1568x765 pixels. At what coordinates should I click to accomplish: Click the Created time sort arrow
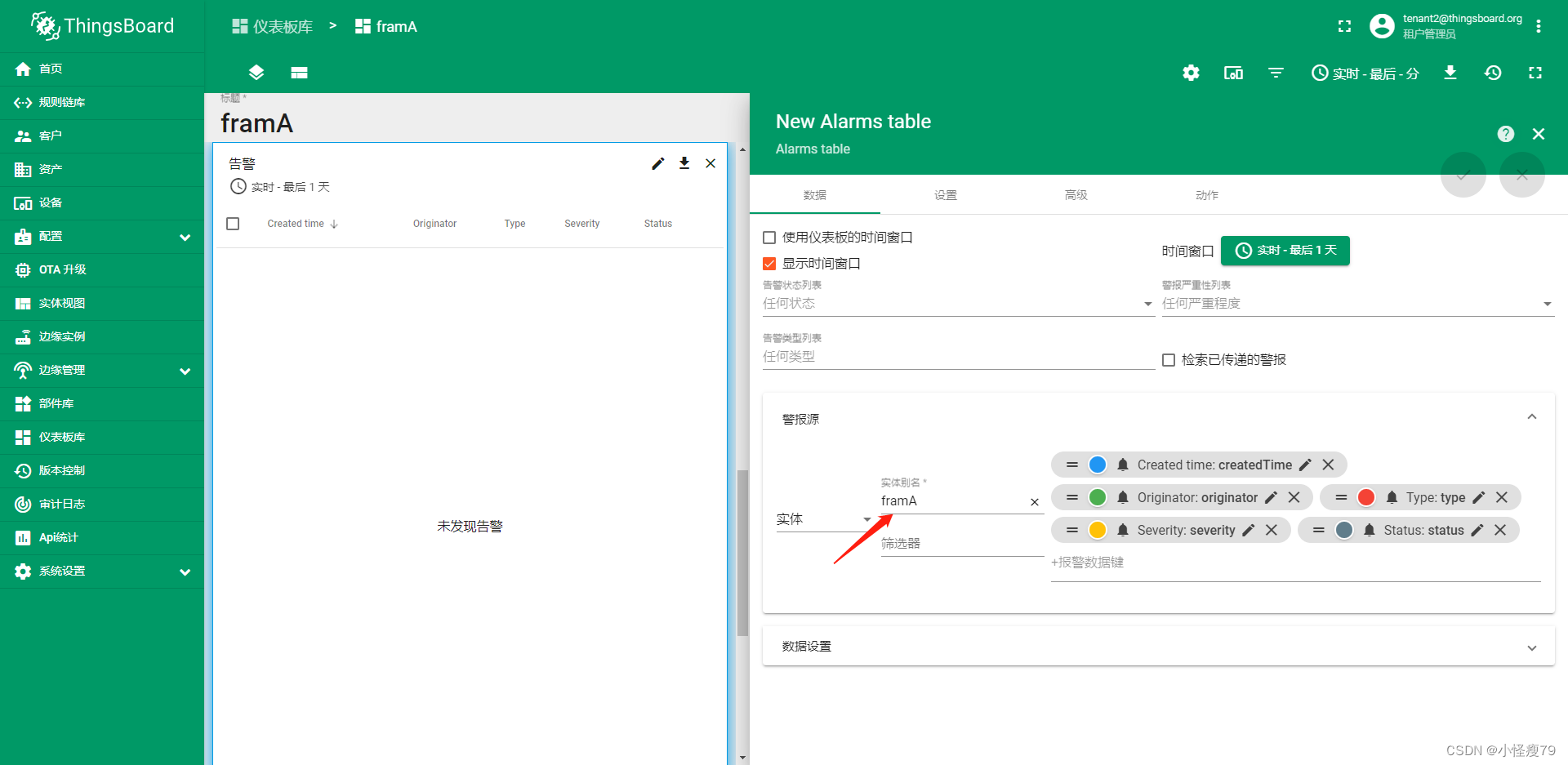(334, 224)
